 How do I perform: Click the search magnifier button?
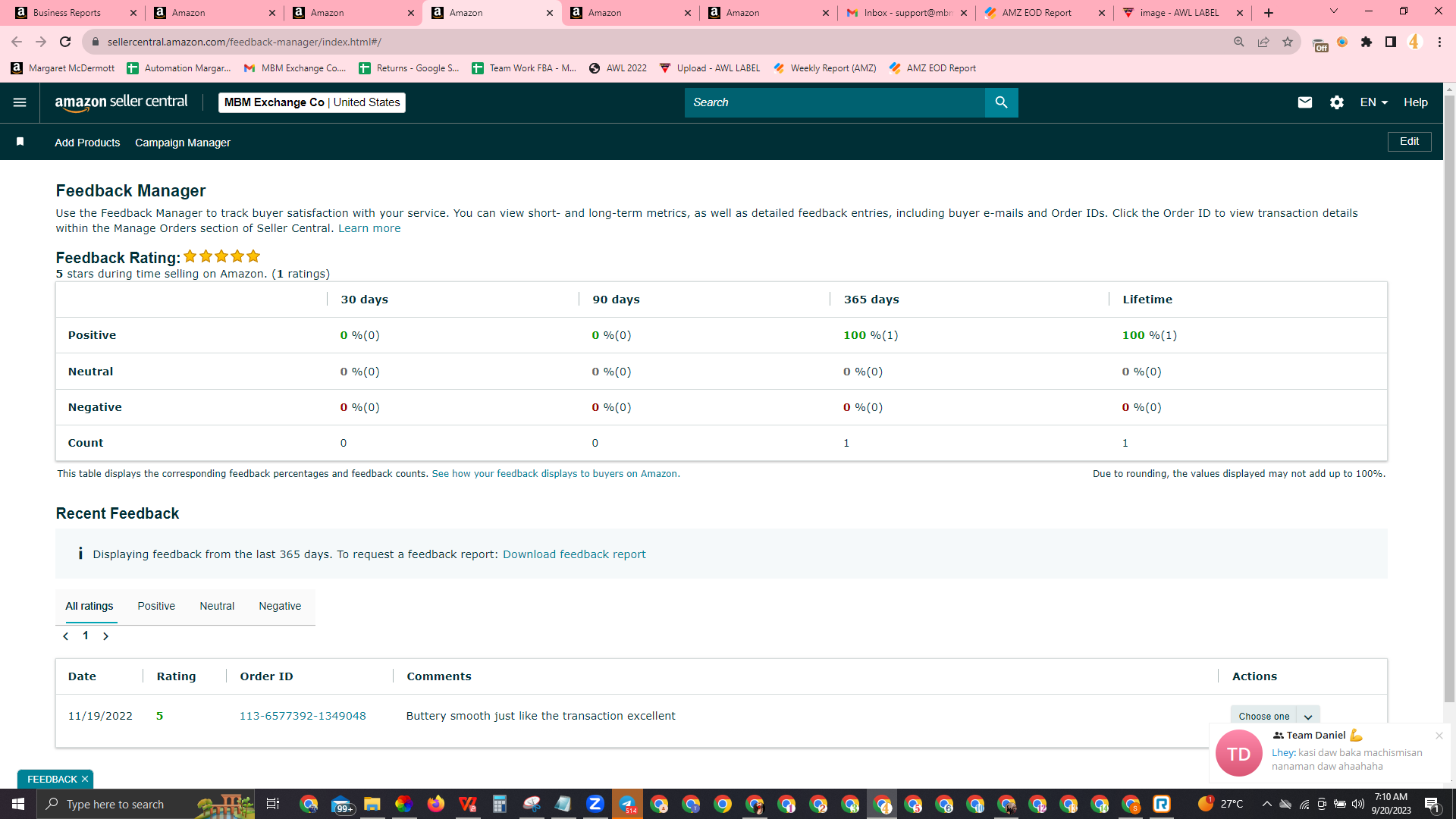[1001, 102]
